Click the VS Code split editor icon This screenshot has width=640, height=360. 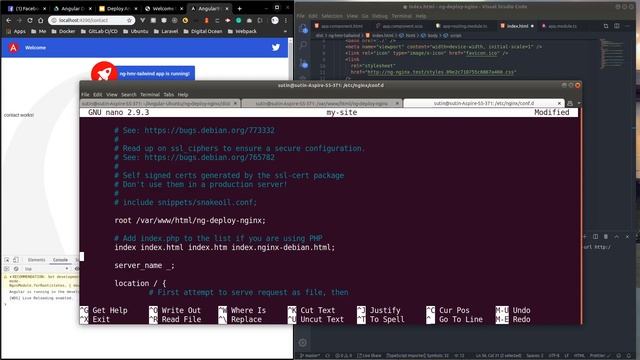tap(616, 26)
